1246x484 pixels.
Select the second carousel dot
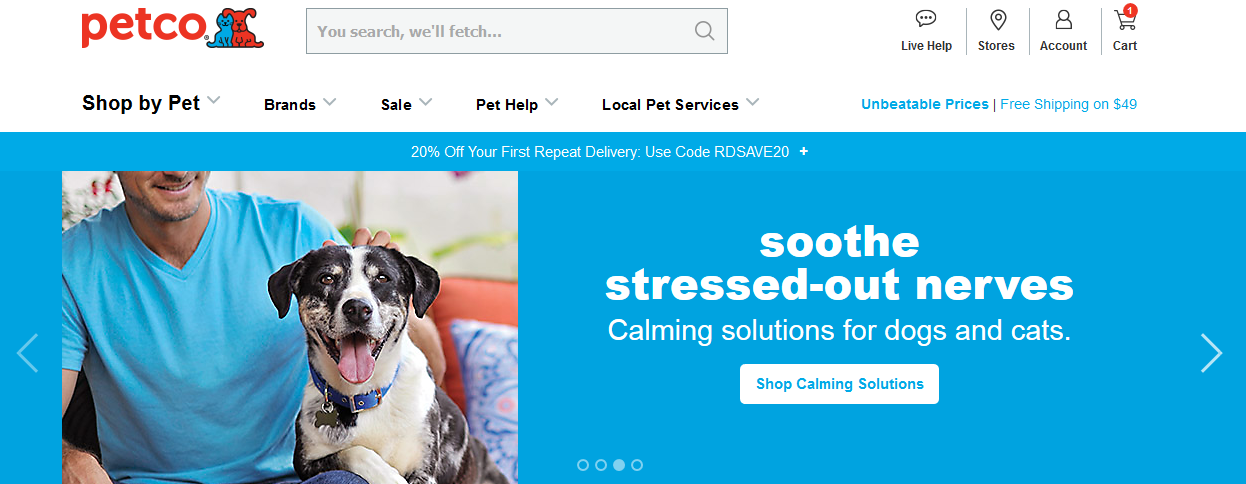(601, 465)
